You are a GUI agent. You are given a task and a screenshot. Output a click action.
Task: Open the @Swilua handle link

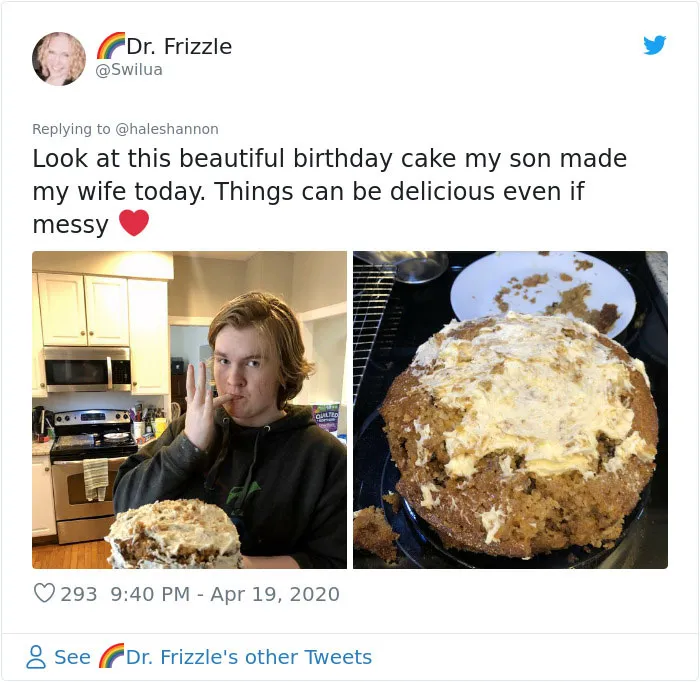coord(129,70)
